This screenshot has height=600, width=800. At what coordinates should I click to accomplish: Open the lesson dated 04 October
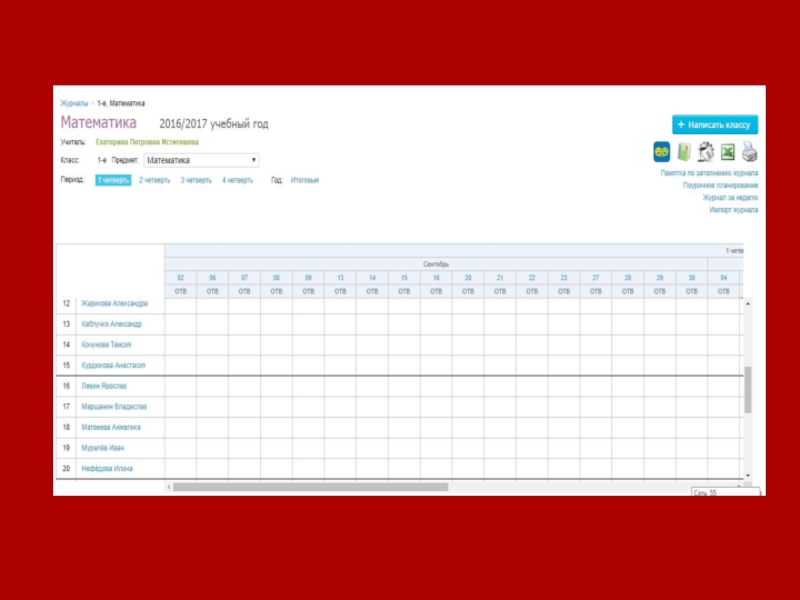723,278
